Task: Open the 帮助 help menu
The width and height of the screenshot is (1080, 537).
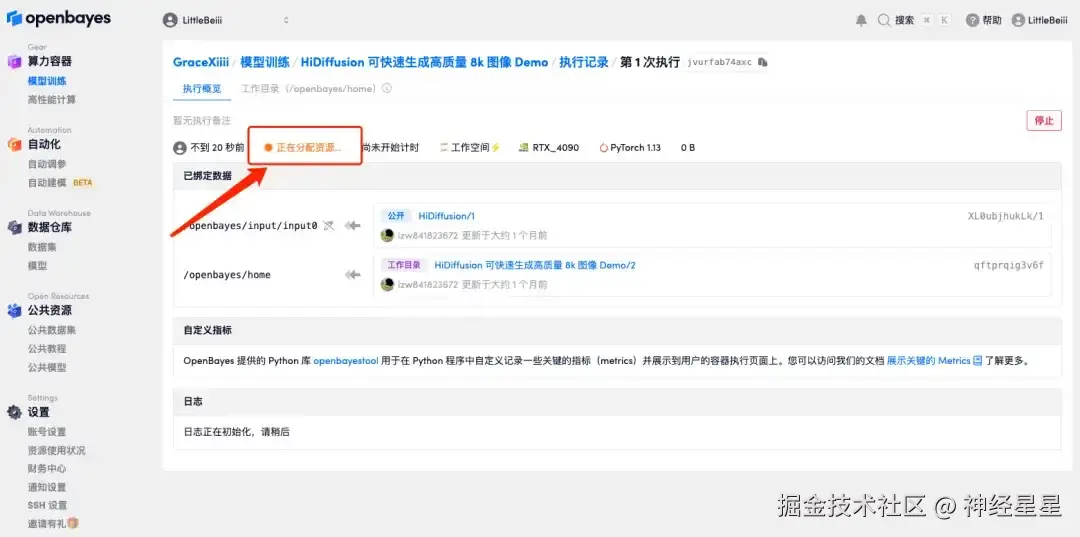Action: click(984, 21)
